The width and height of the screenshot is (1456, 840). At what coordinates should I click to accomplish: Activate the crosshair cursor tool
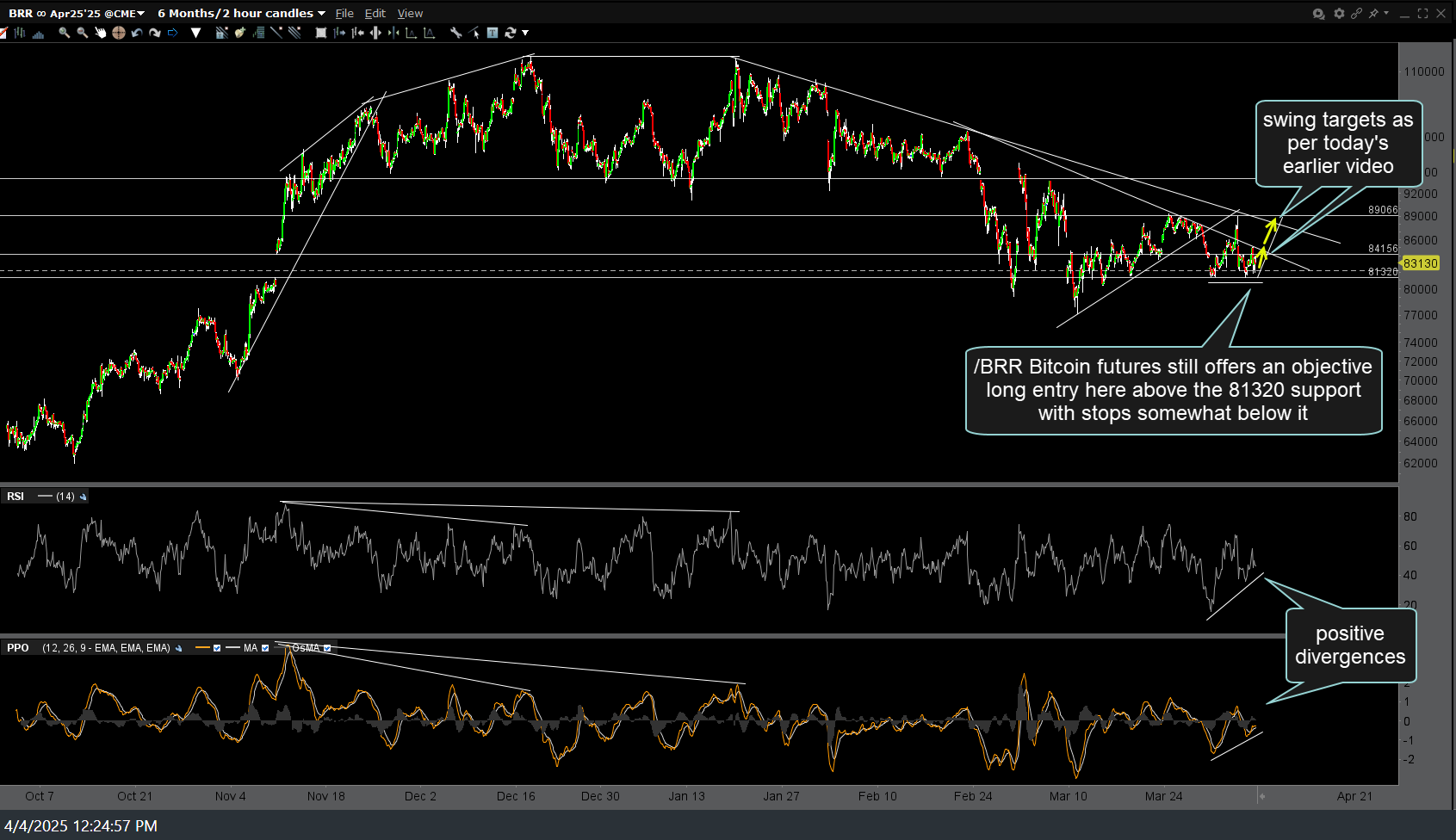[x=118, y=33]
